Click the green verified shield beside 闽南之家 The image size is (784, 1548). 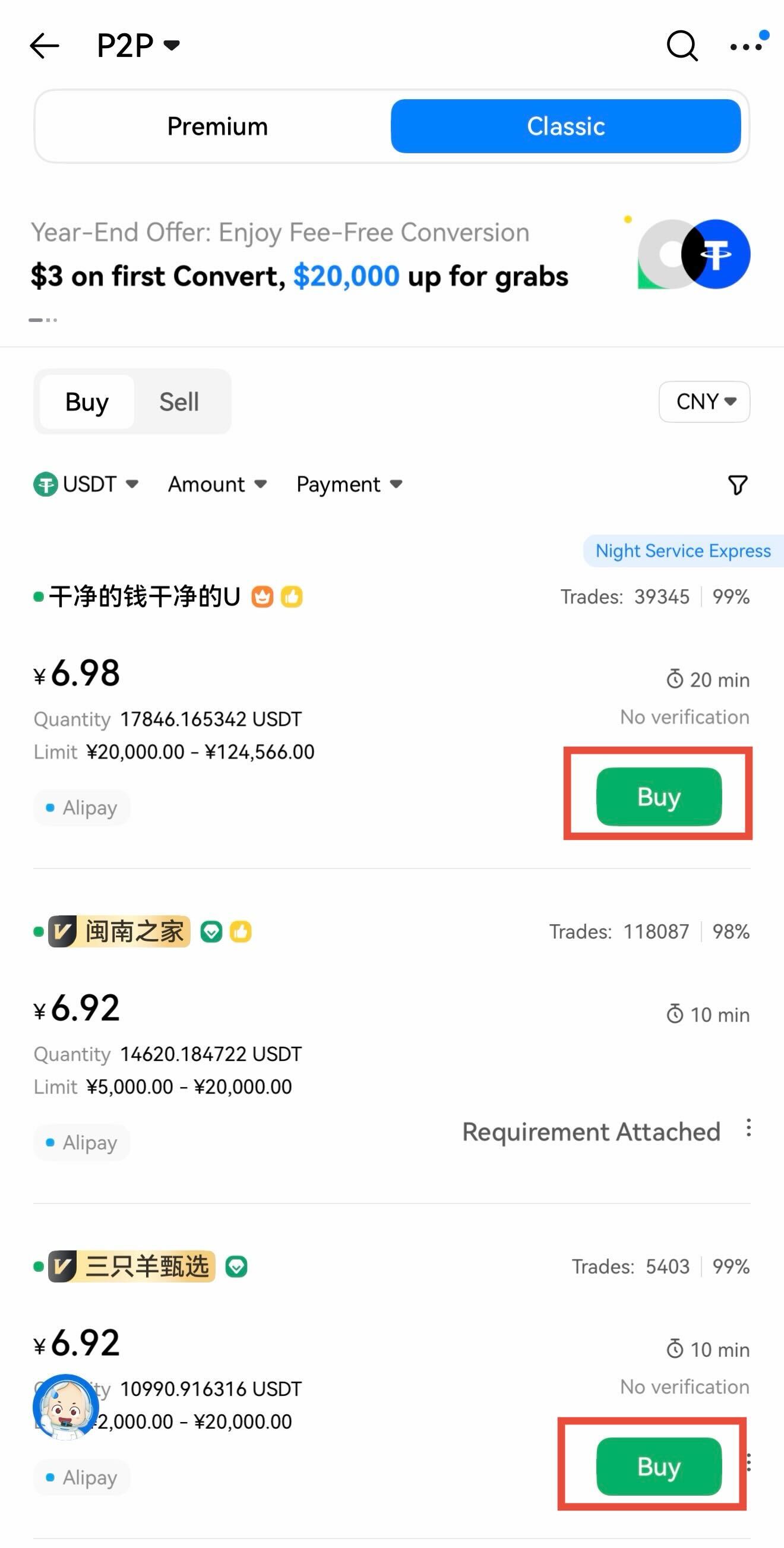pos(211,931)
